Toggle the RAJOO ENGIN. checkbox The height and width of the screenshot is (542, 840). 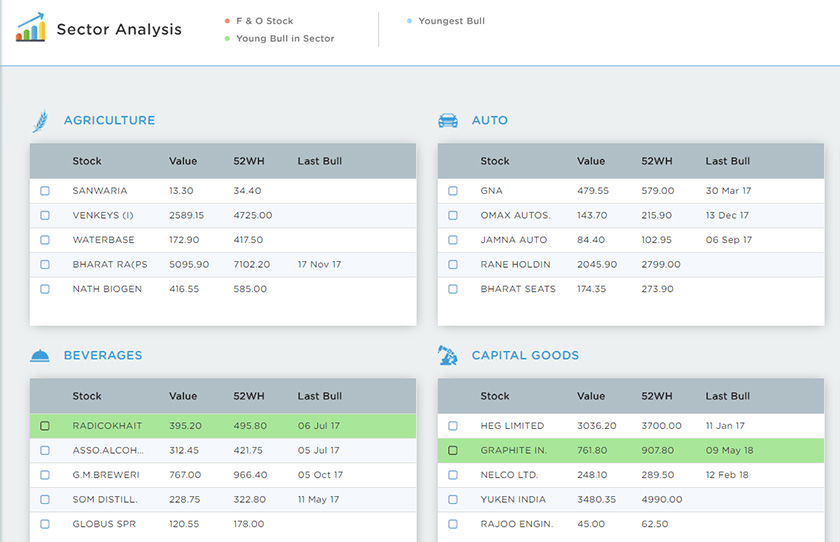tap(453, 524)
